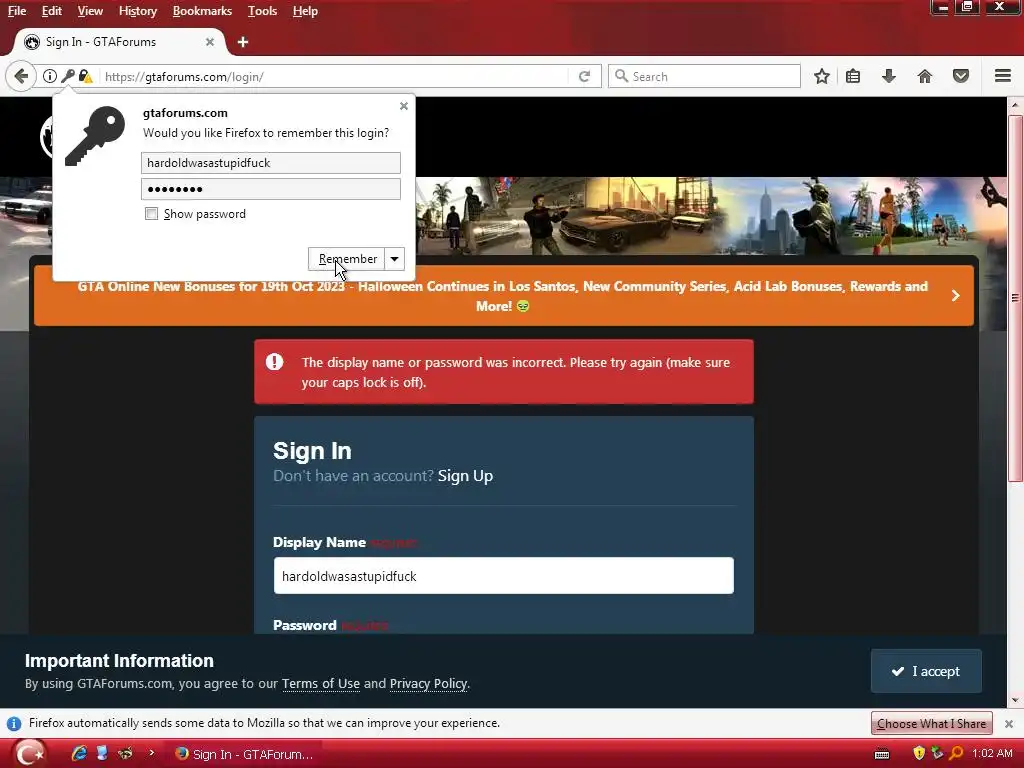Screen dimensions: 1024x768
Task: Click the username field in Firefox popup
Action: pyautogui.click(x=270, y=163)
